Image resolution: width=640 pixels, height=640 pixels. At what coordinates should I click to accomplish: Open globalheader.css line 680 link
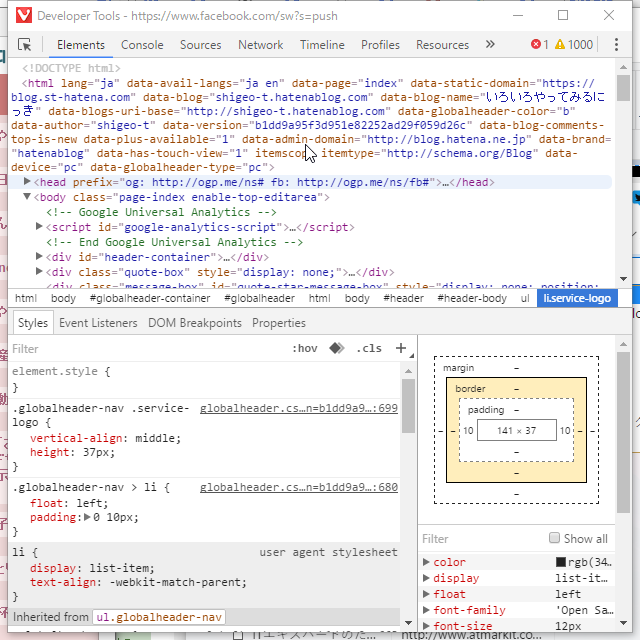pos(298,487)
